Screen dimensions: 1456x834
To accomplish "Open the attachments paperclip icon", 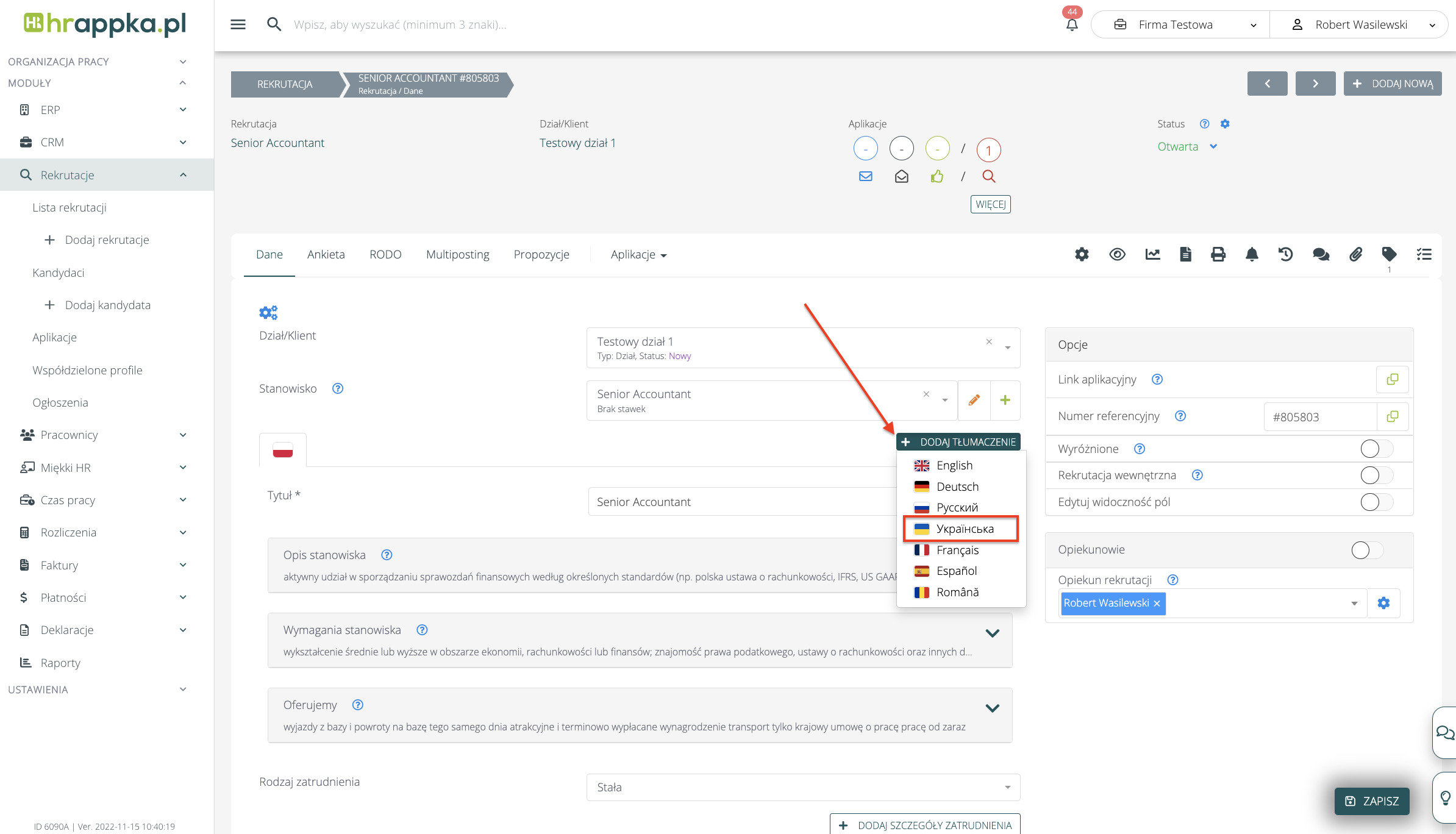I will pyautogui.click(x=1355, y=254).
